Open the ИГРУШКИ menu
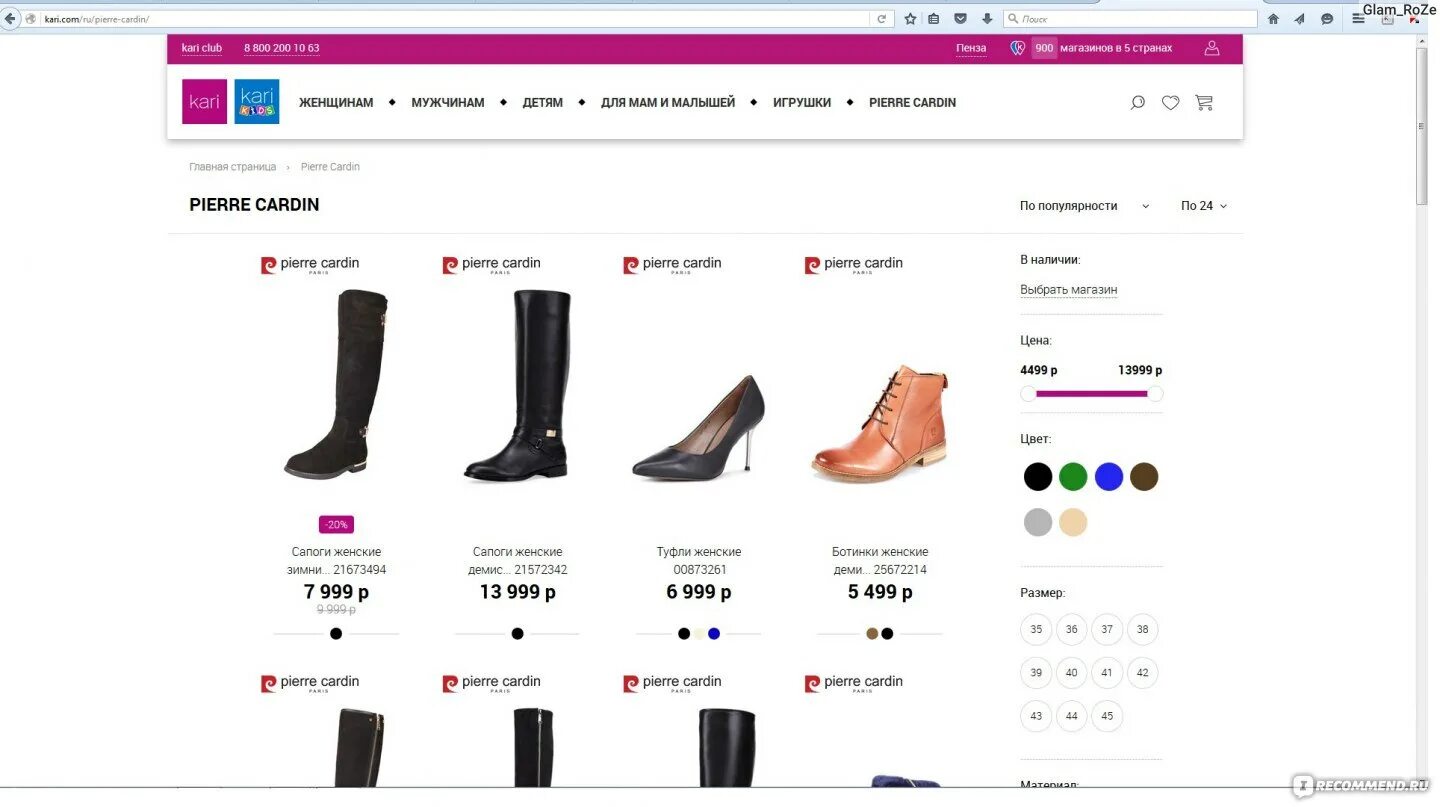The height and width of the screenshot is (807, 1440). [802, 102]
